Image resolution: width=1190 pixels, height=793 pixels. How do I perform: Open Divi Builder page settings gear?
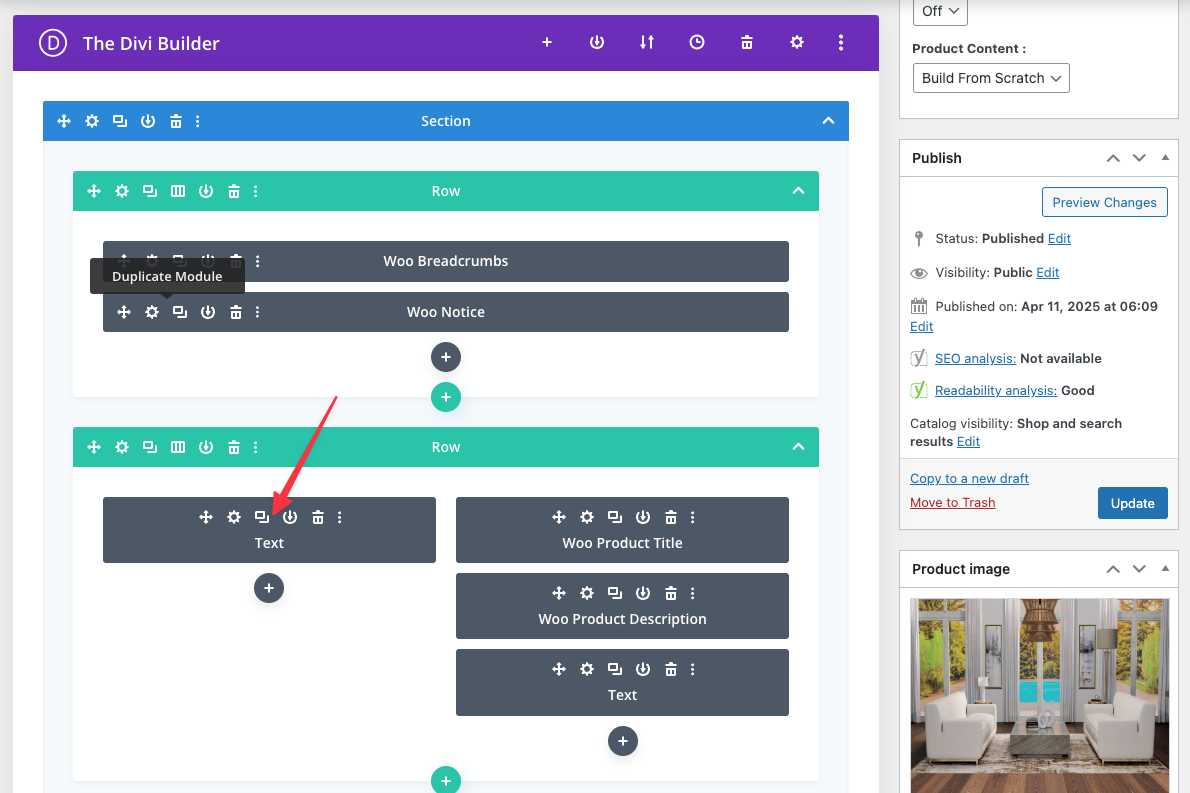click(796, 42)
